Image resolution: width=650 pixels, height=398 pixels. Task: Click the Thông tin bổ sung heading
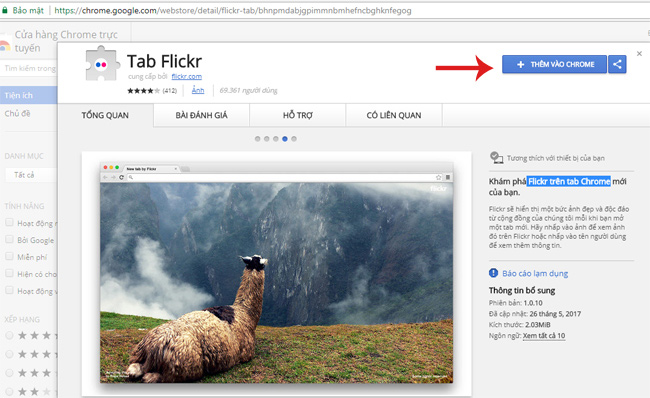pos(522,291)
